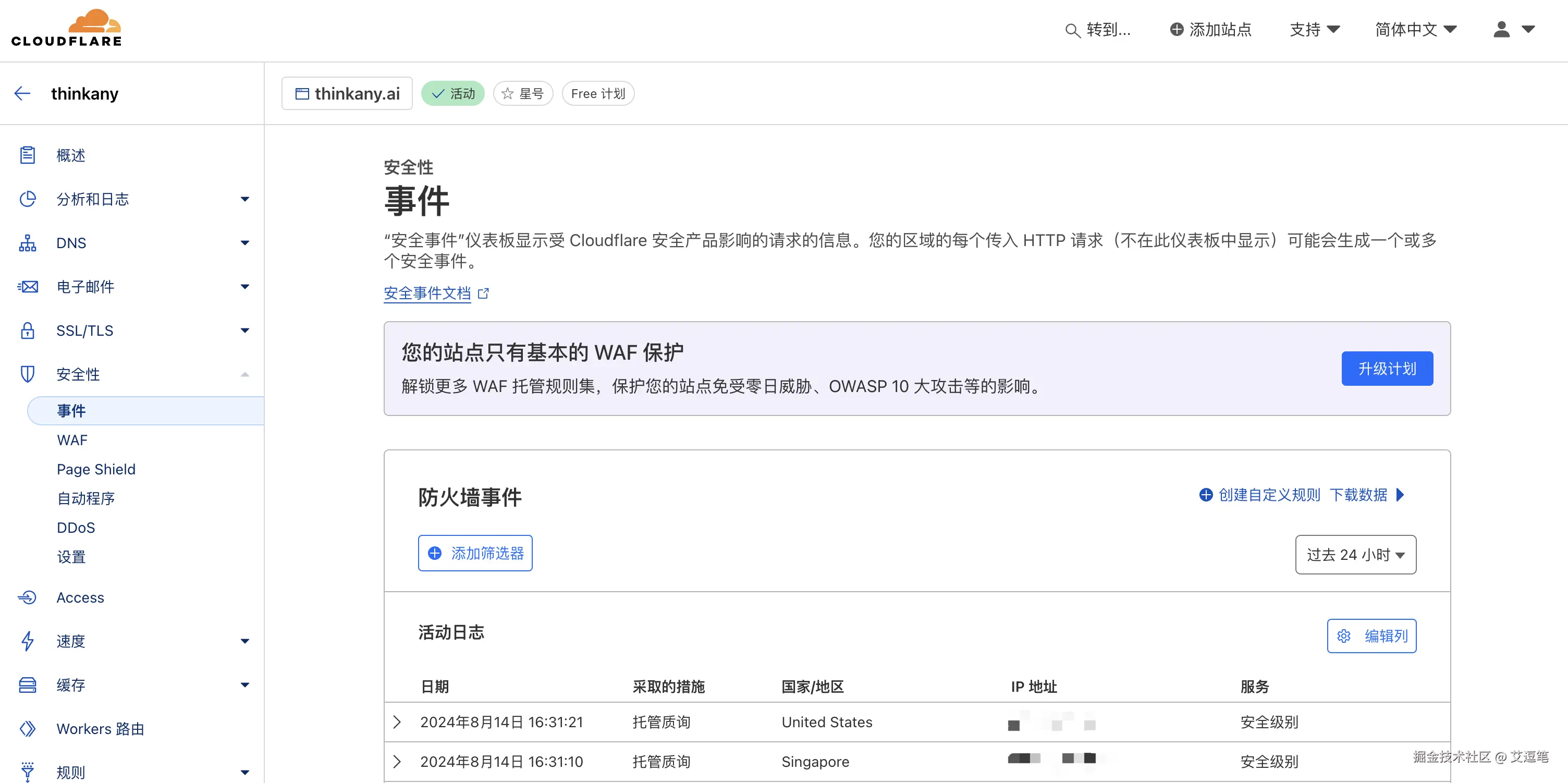
Task: Click the Workers 路由 sidebar icon
Action: tap(28, 728)
